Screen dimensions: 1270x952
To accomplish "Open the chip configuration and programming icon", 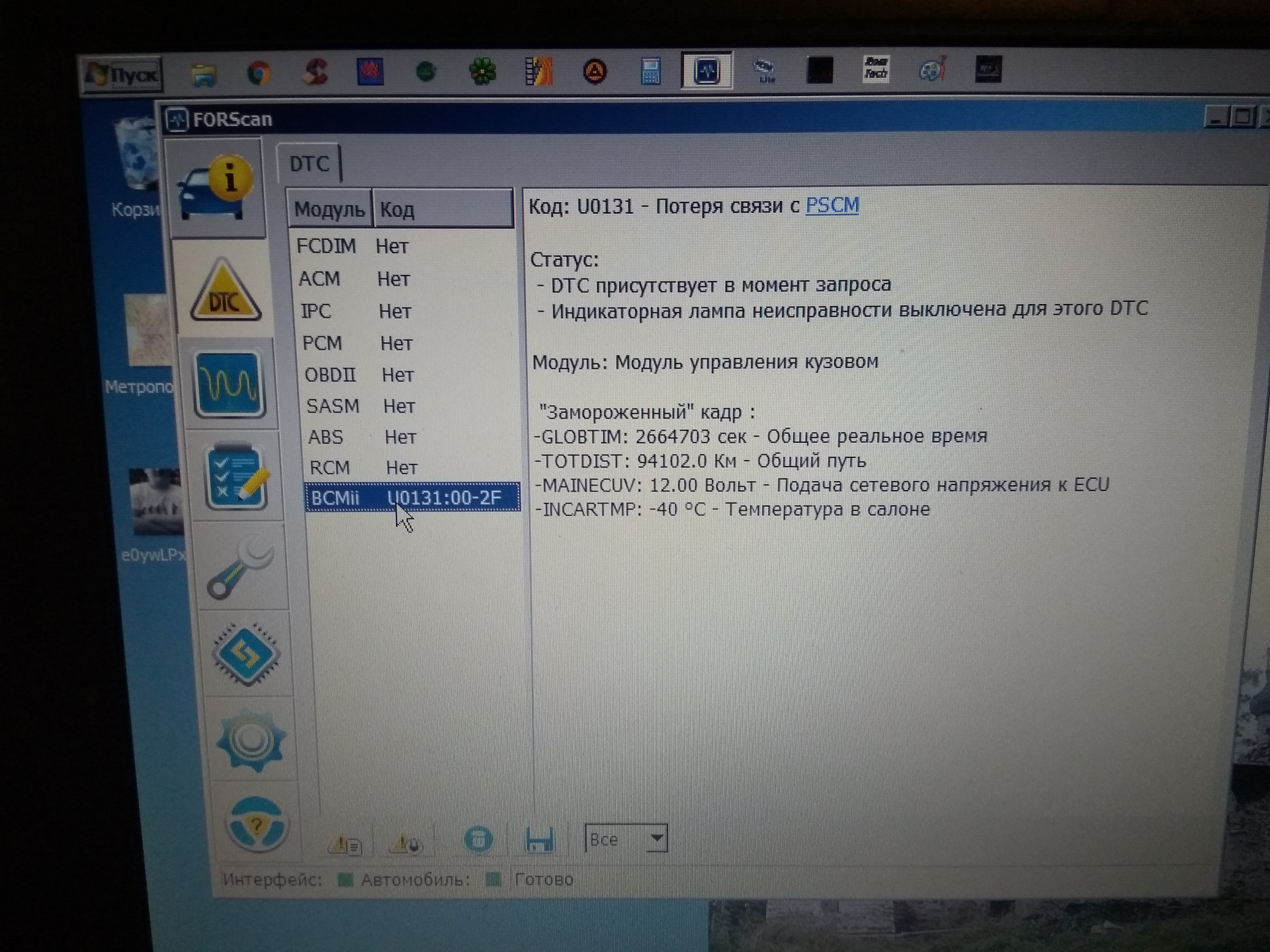I will pyautogui.click(x=246, y=654).
